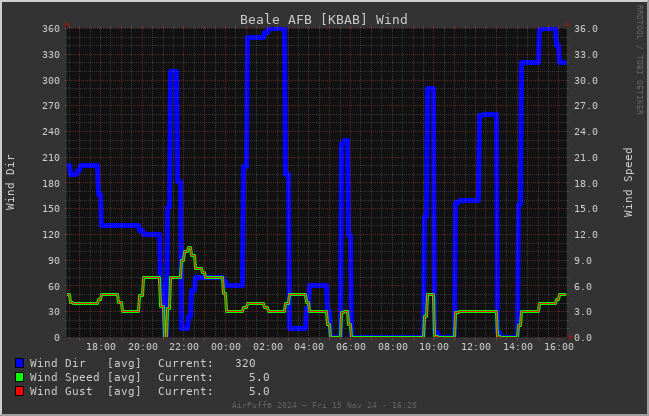
Task: Click the blue Wind Dir legend swatch
Action: (x=19, y=363)
